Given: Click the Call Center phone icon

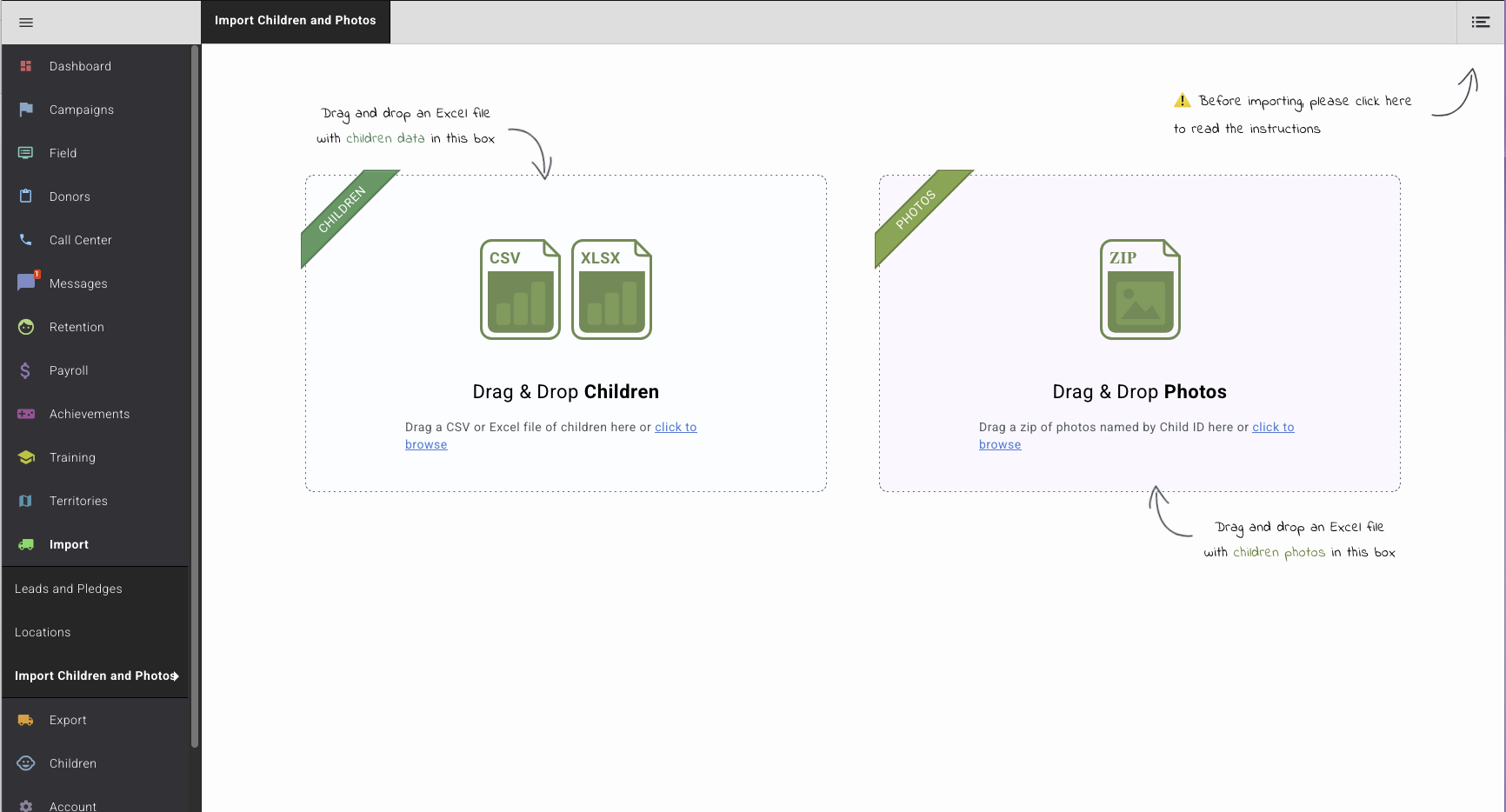Looking at the screenshot, I should click(26, 240).
